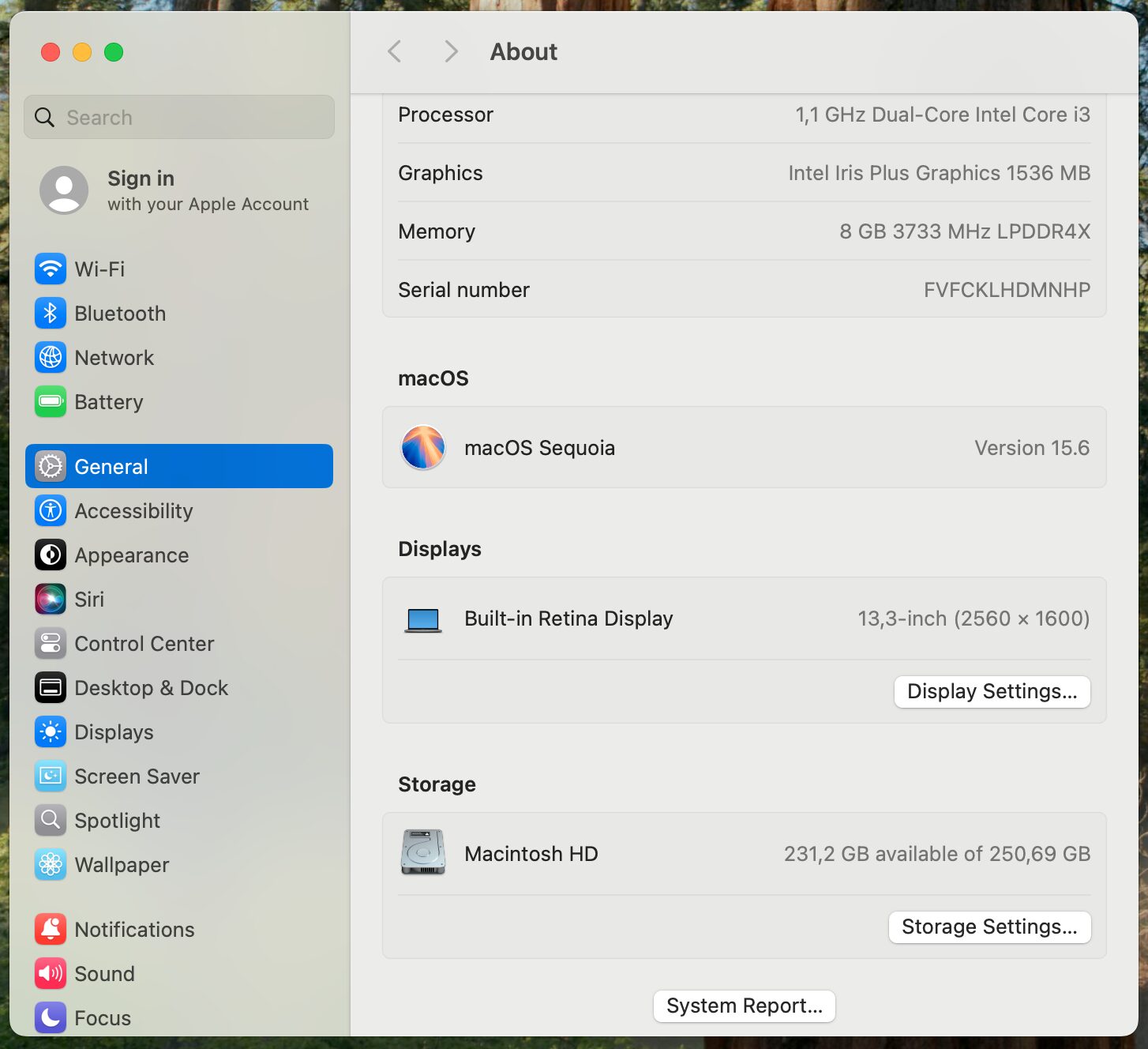The image size is (1148, 1049).
Task: Open the System Report button
Action: [x=744, y=1006]
